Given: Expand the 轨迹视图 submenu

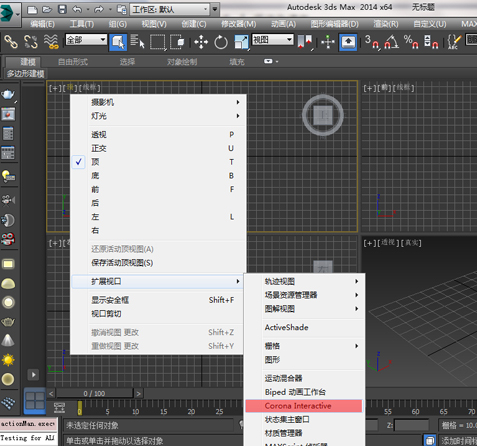Looking at the screenshot, I should (x=305, y=281).
